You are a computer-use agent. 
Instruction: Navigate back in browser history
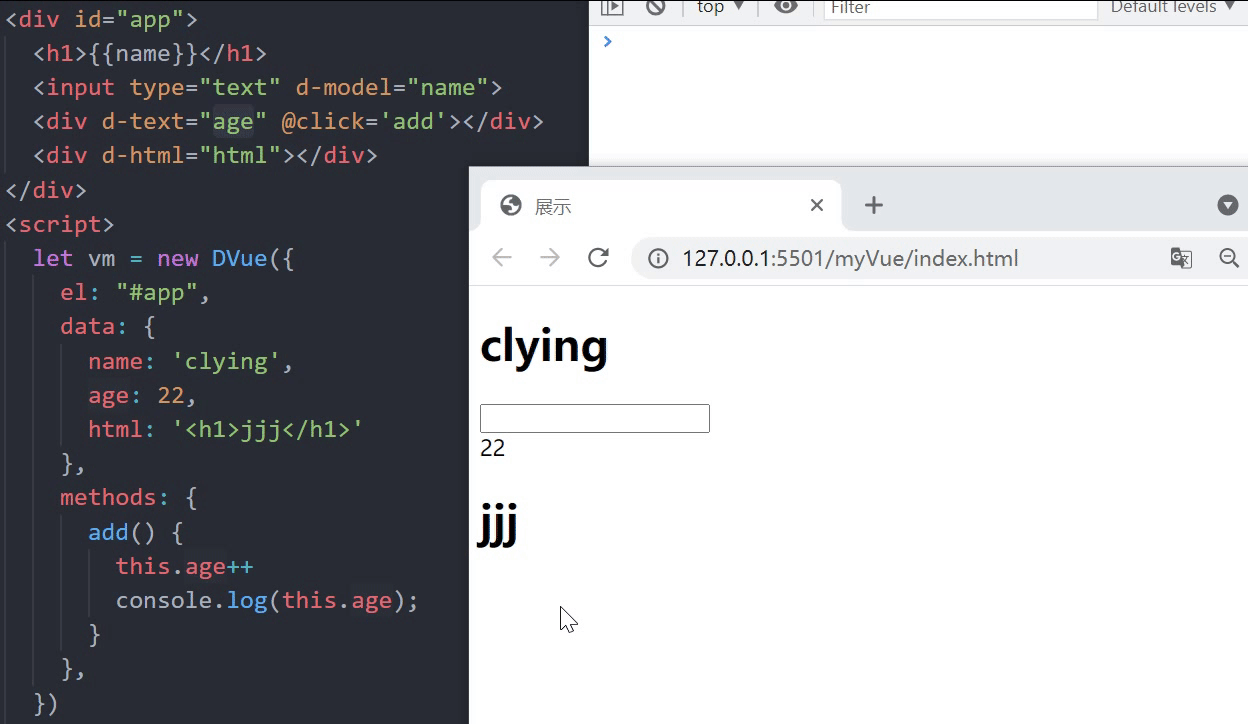pos(501,257)
